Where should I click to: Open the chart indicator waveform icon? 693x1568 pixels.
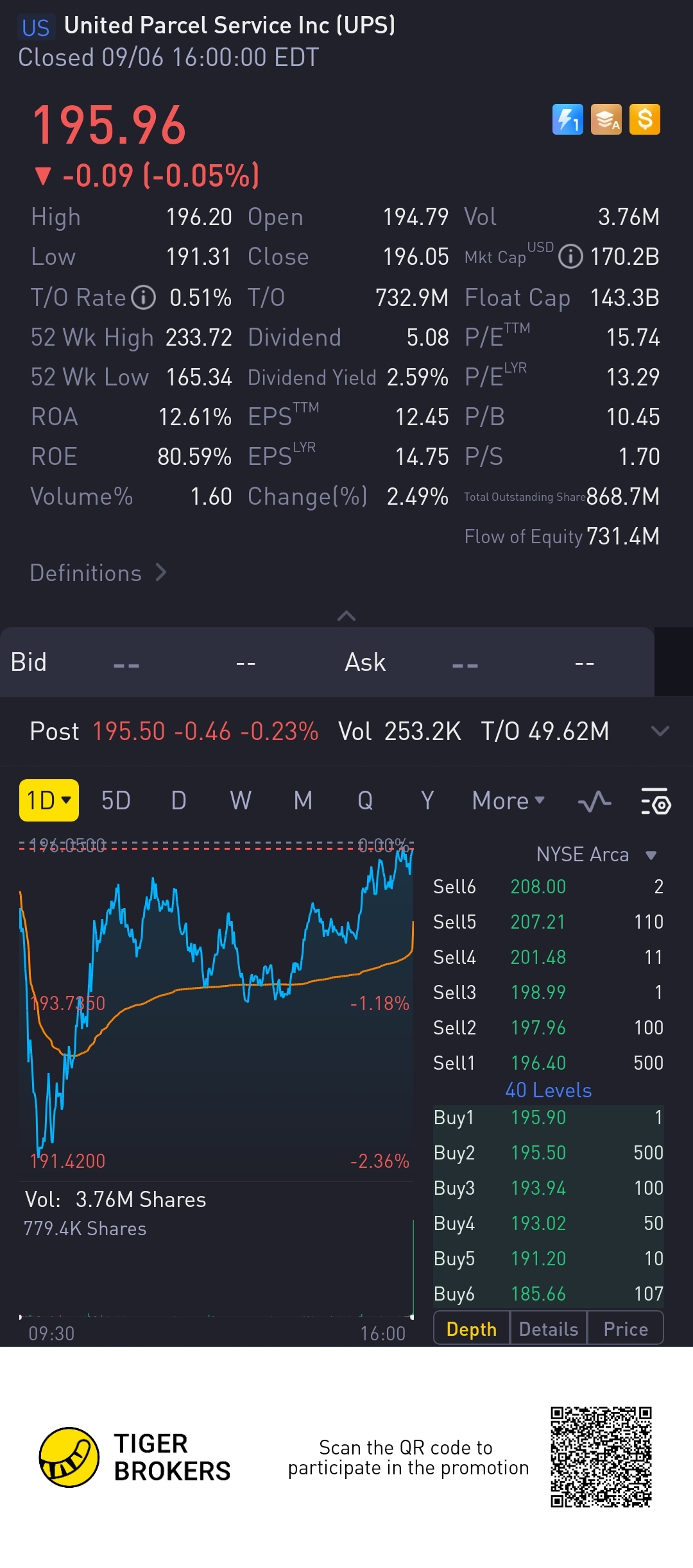click(594, 801)
